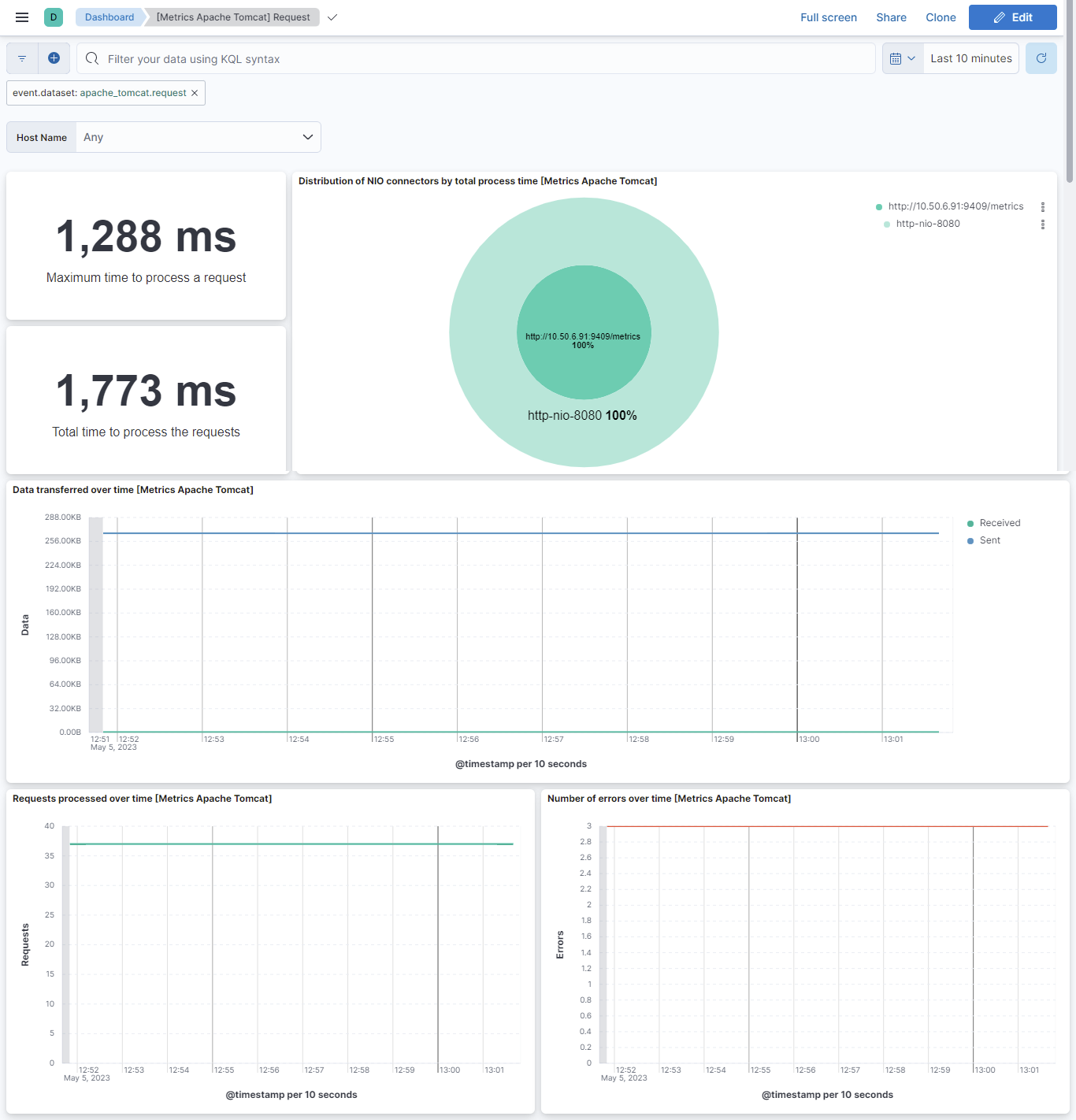Open the hamburger navigation menu
The height and width of the screenshot is (1120, 1076).
coord(22,17)
